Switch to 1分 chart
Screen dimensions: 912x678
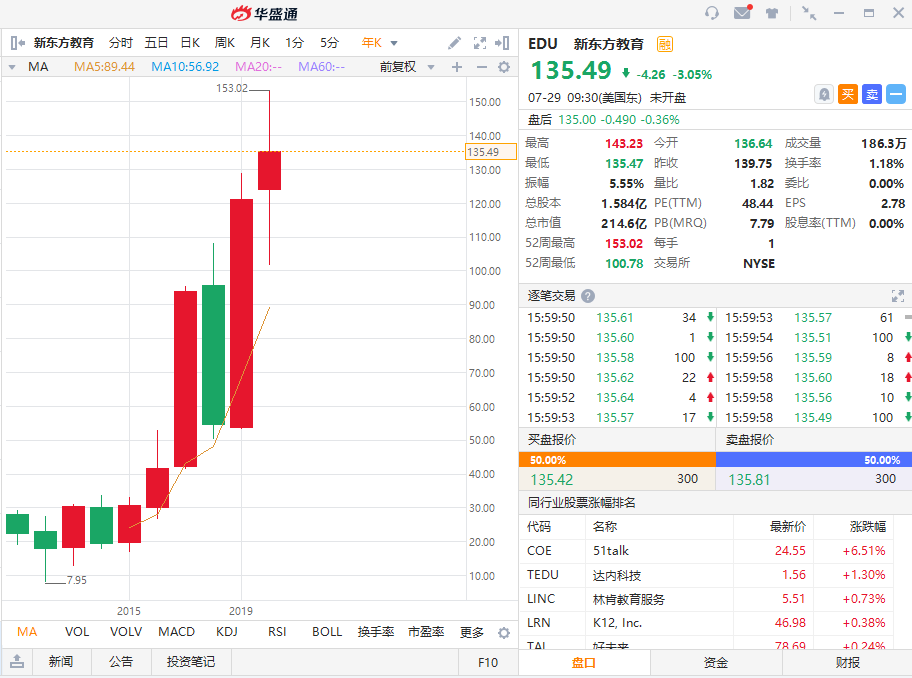(294, 42)
